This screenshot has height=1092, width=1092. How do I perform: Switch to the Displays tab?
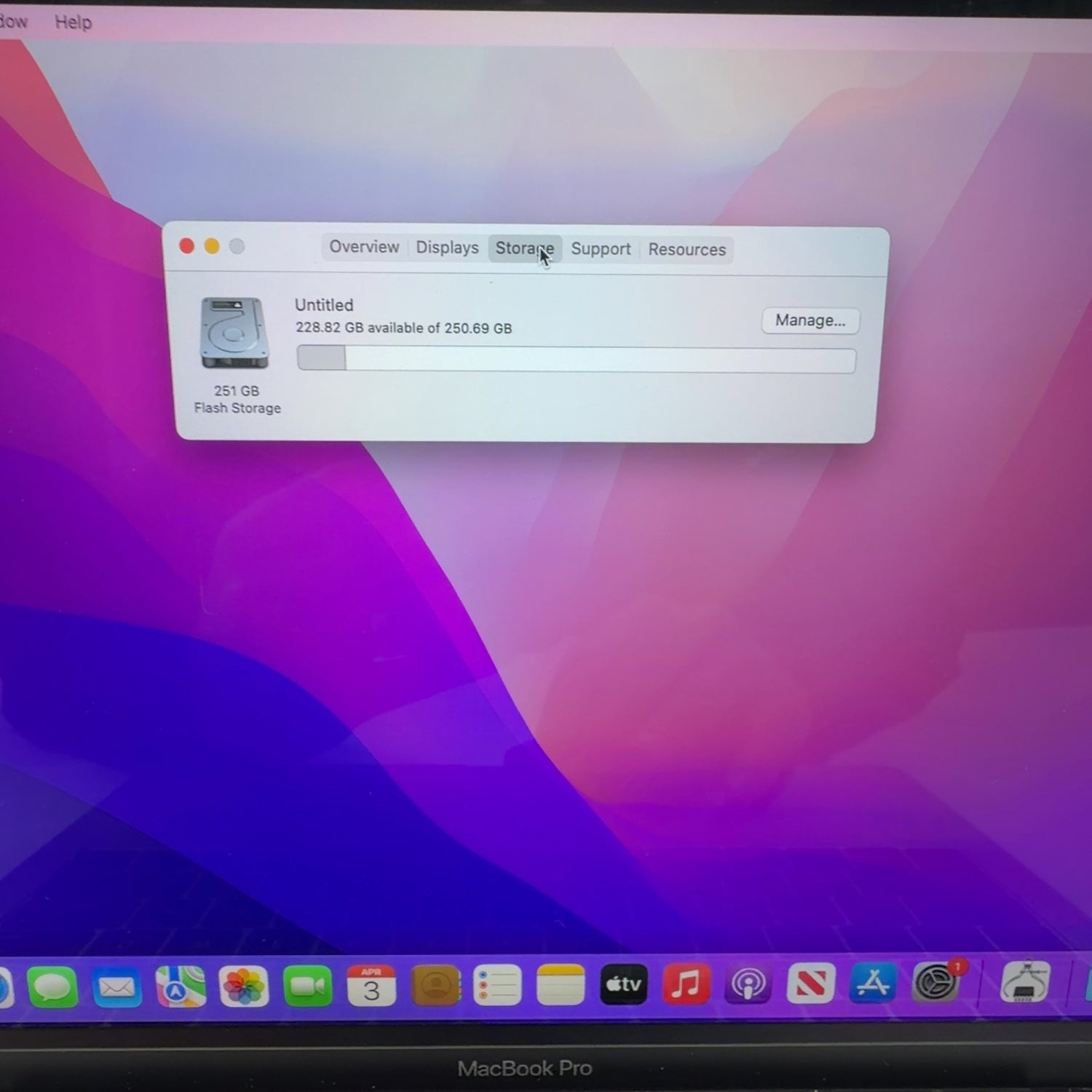coord(447,248)
